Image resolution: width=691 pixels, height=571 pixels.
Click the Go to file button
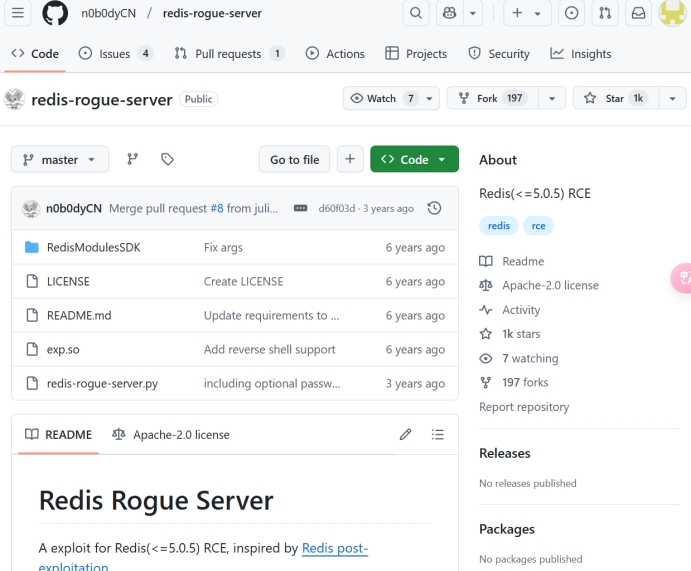tap(294, 159)
